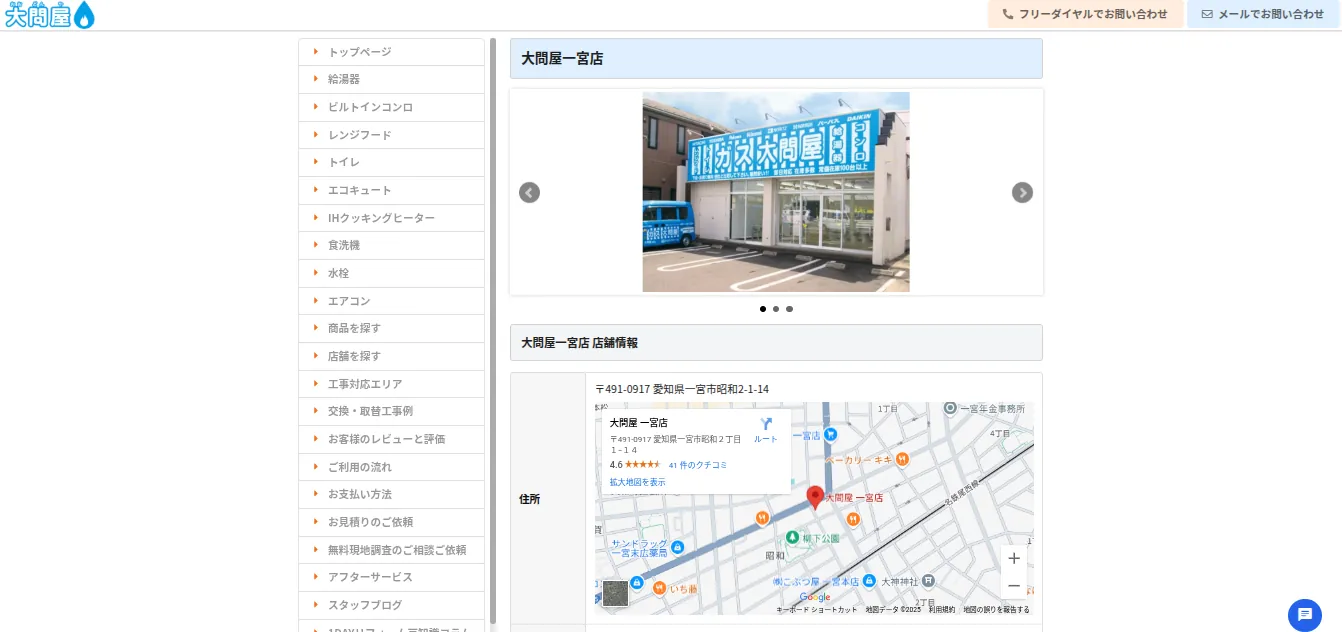Click フリーダイヤルでお問い合わせ button
Screen dimensions: 1342x632
pyautogui.click(x=1085, y=14)
